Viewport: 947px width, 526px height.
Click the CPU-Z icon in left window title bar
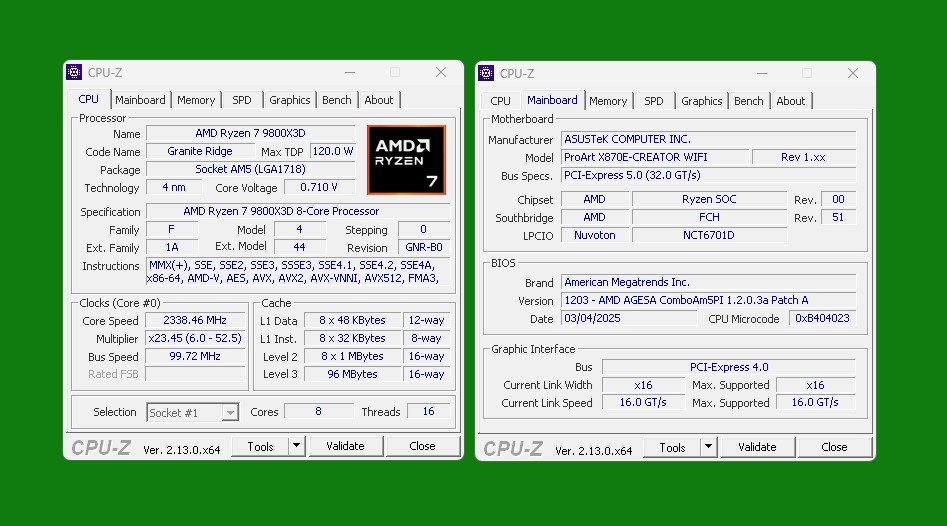click(74, 72)
